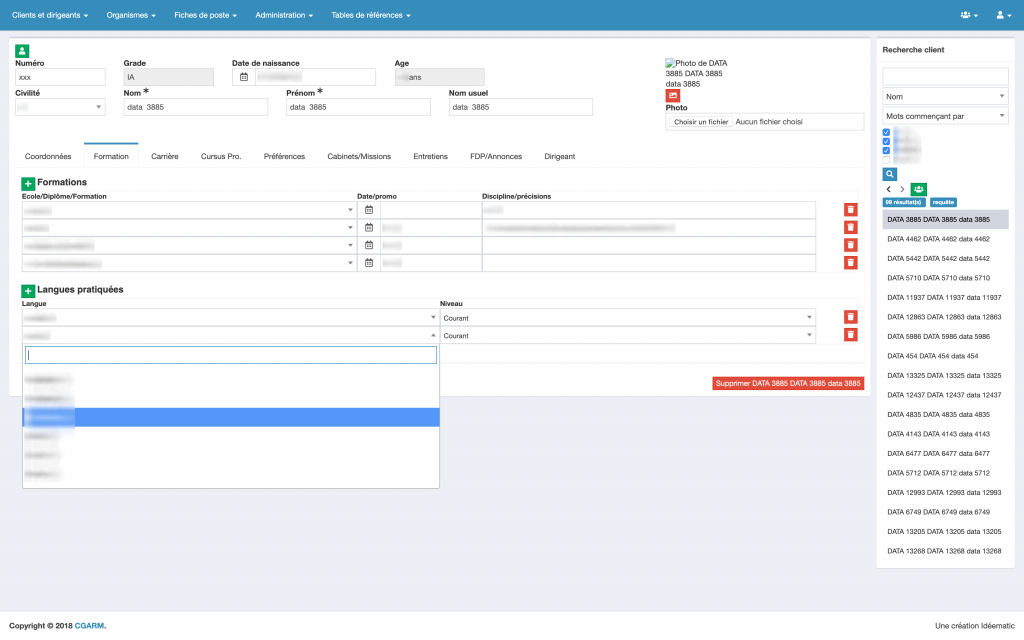
Task: Open the CGARM footer link
Action: (89, 626)
